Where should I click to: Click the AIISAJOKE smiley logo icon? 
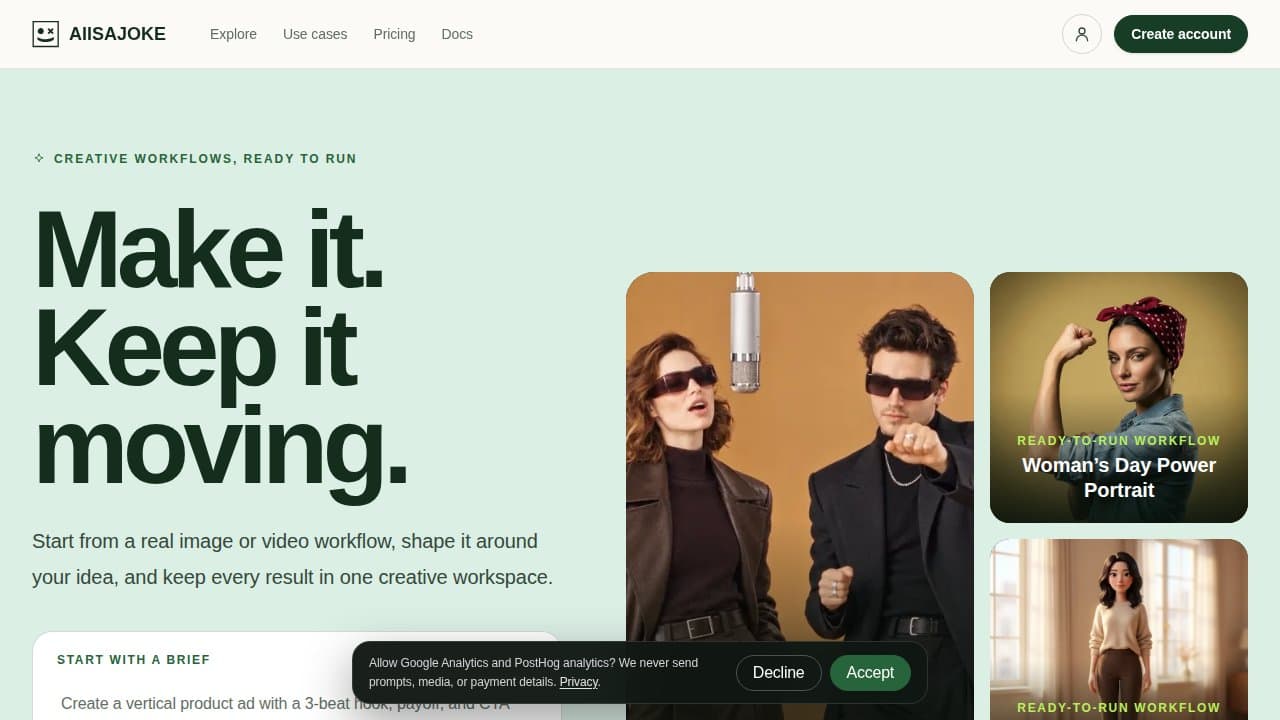point(45,34)
